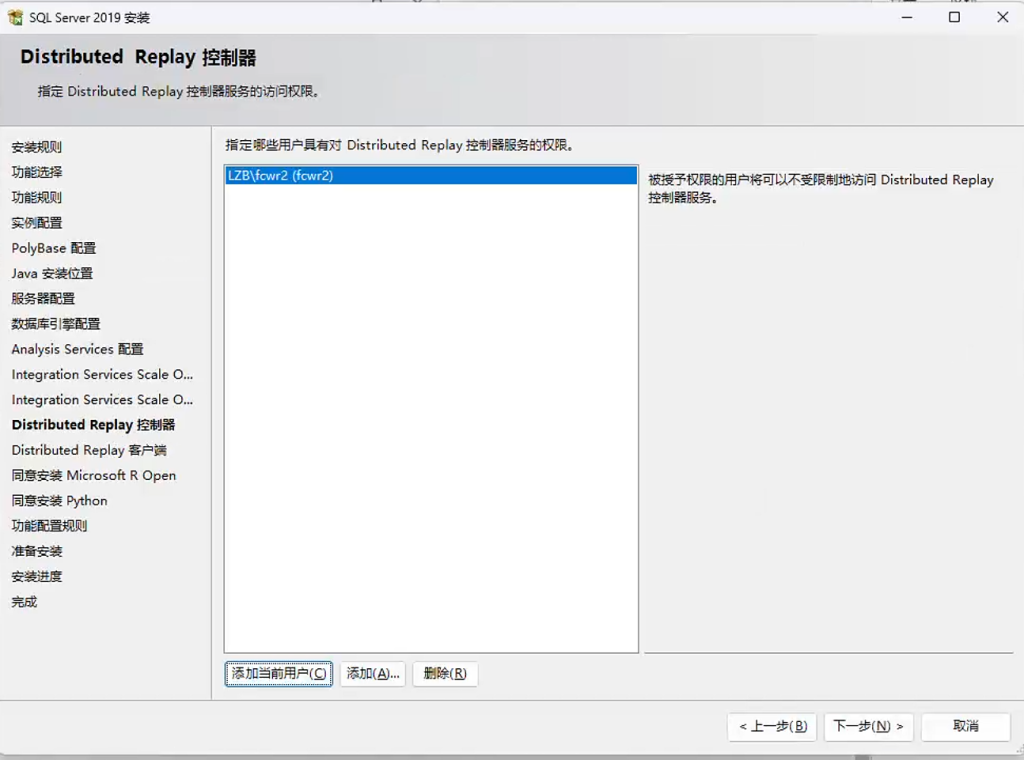
Task: Select the LZB\fcwr2 (fcwr2) user entry
Action: pyautogui.click(x=431, y=176)
